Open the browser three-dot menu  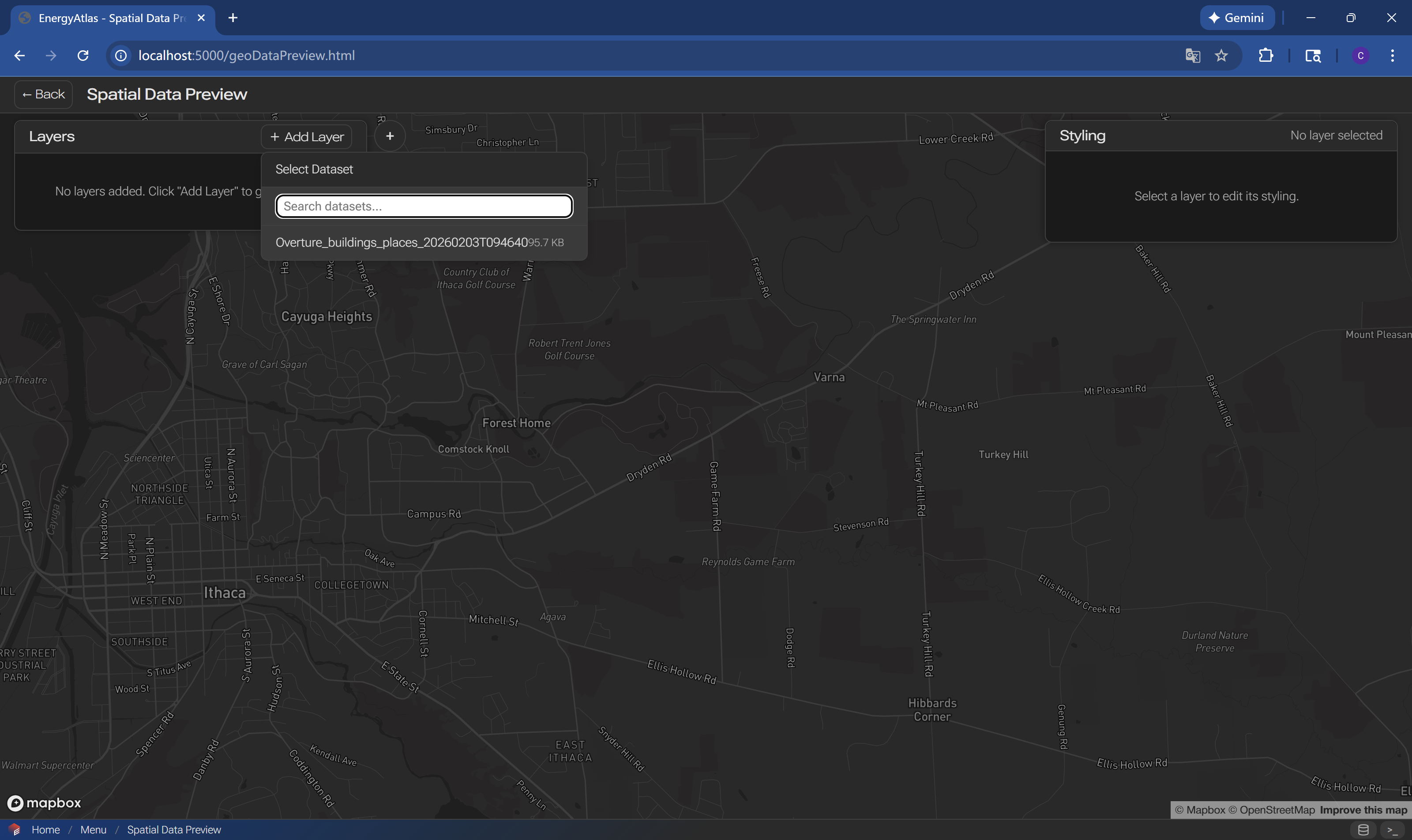tap(1393, 55)
